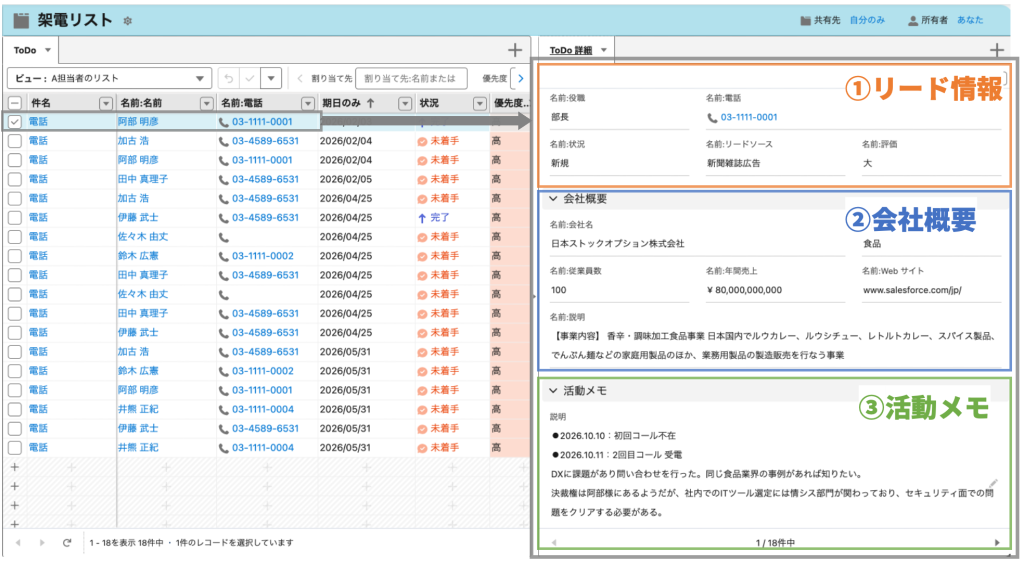Select the ToDo 詳細 tab
Image resolution: width=1024 pixels, height=564 pixels.
pos(571,49)
